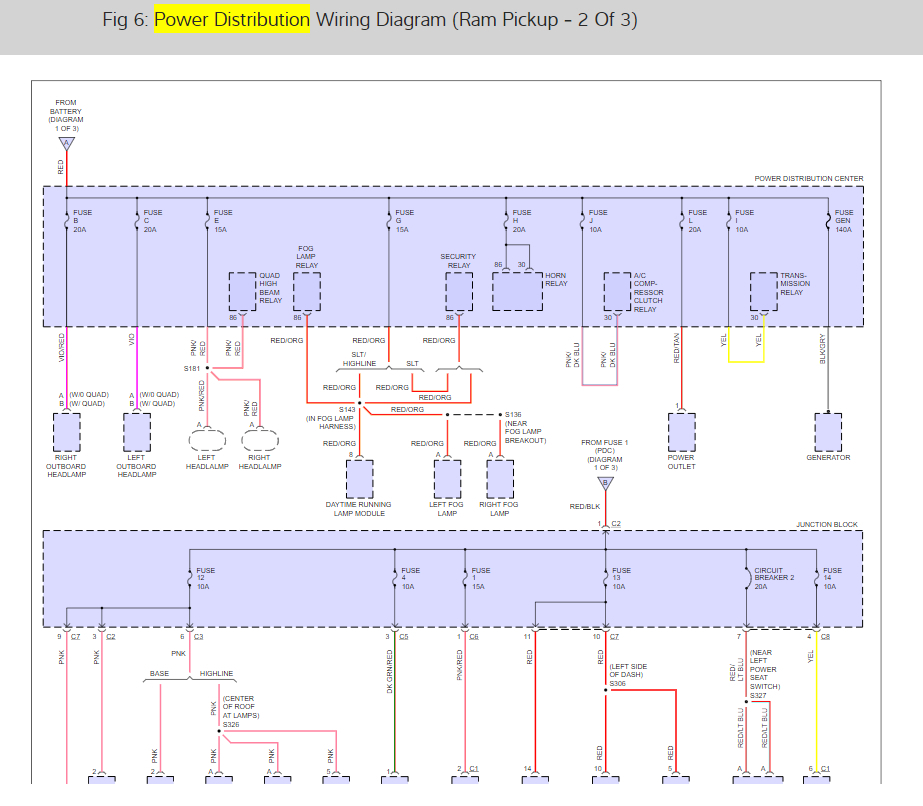This screenshot has height=806, width=923.
Task: Click the Horn Relay box
Action: (517, 291)
